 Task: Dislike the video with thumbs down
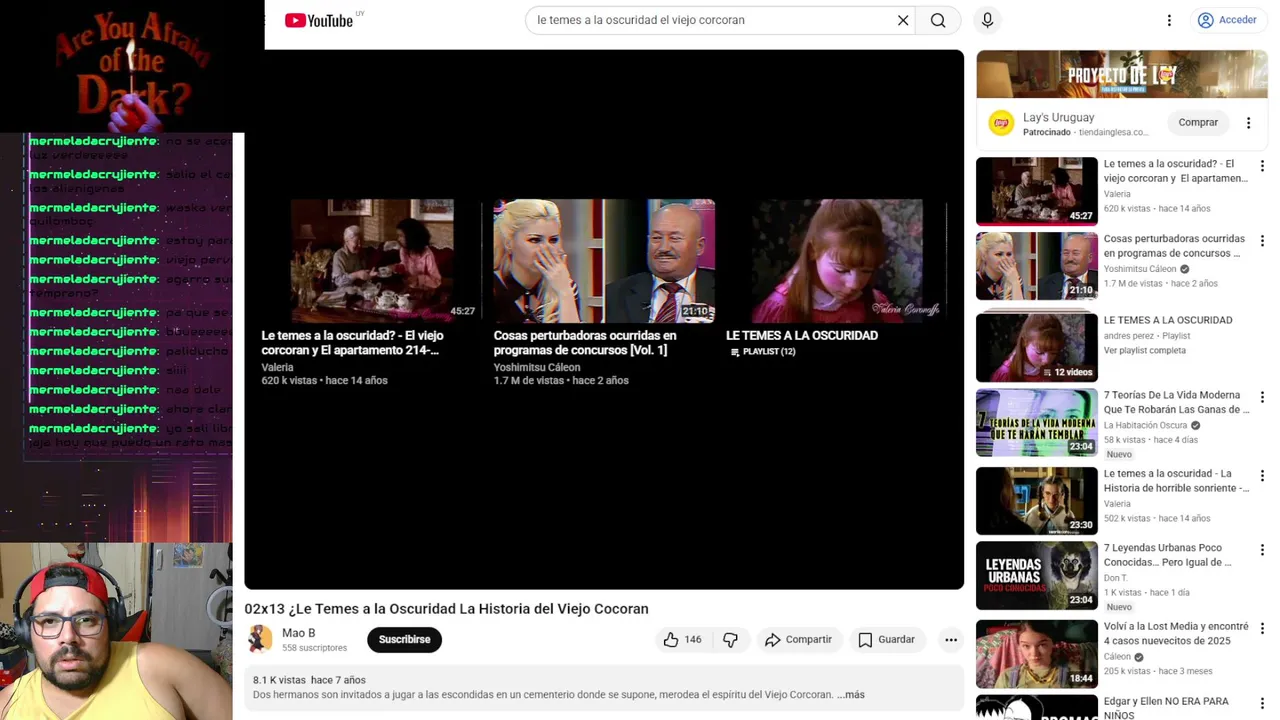[731, 640]
